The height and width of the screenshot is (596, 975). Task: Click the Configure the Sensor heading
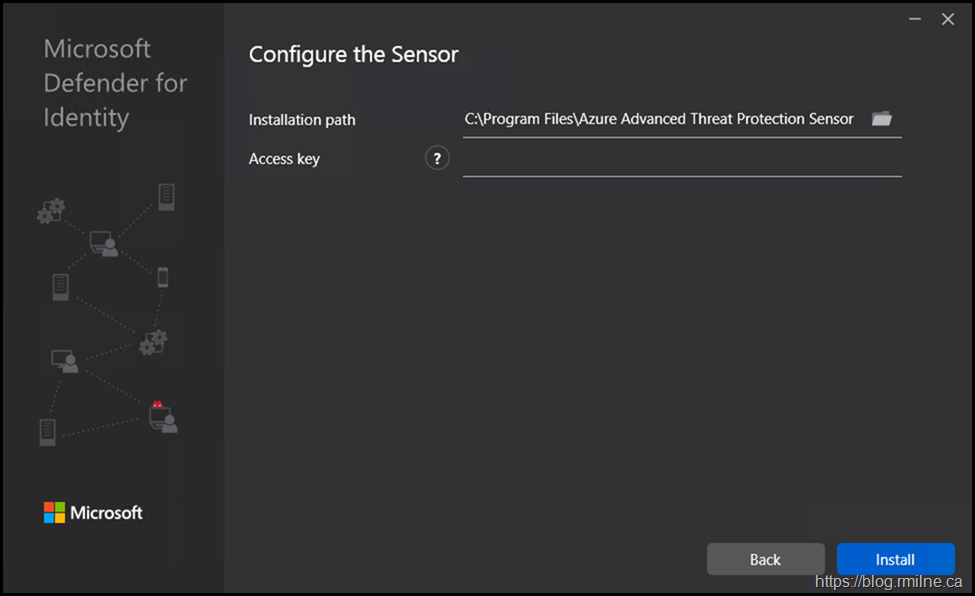[x=353, y=54]
